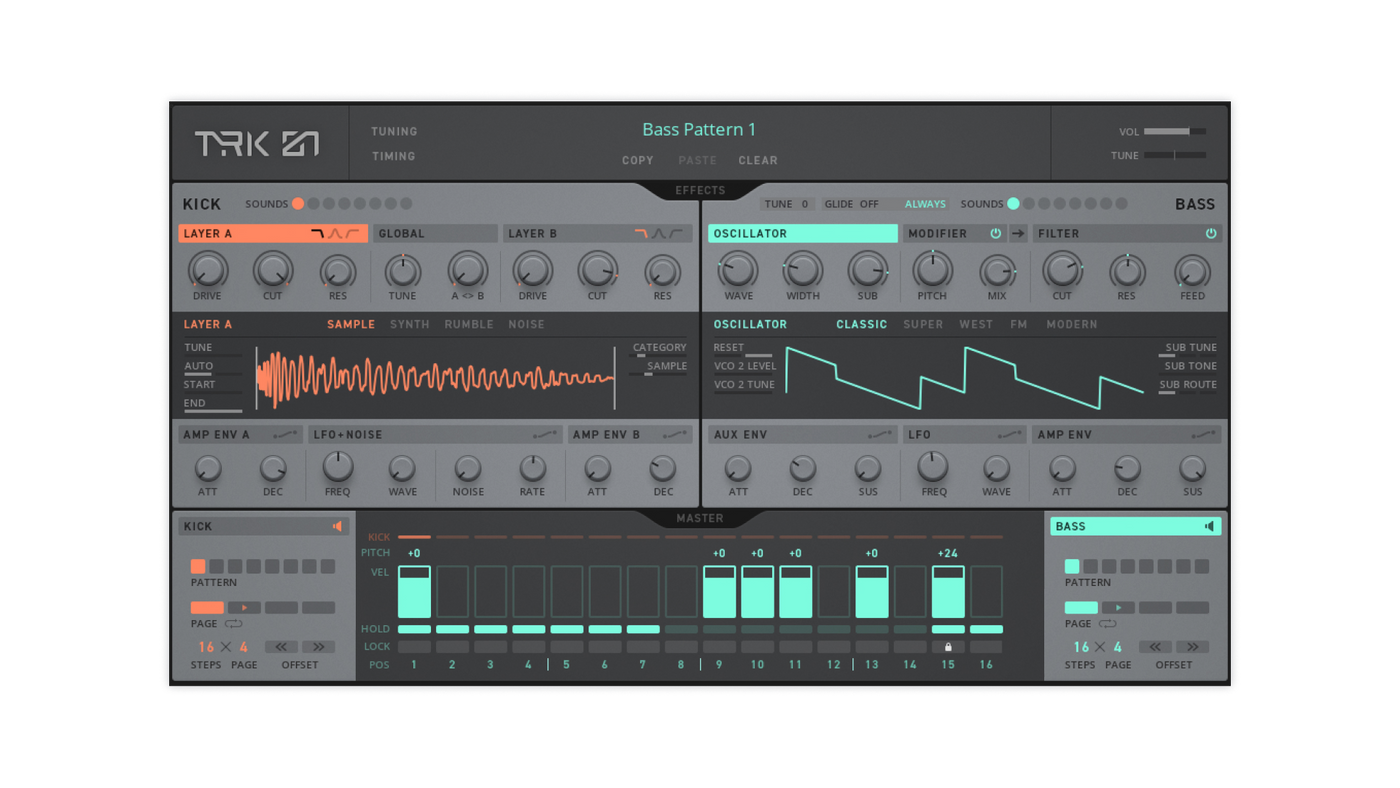Toggle hold on step 8
Screen dimensions: 1400x788
click(681, 629)
